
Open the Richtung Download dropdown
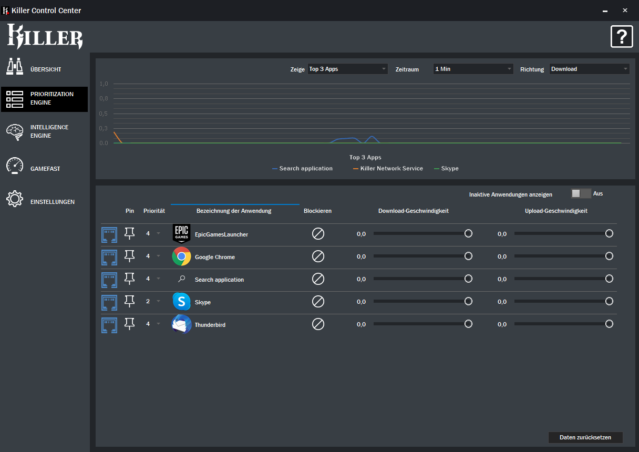tap(588, 69)
